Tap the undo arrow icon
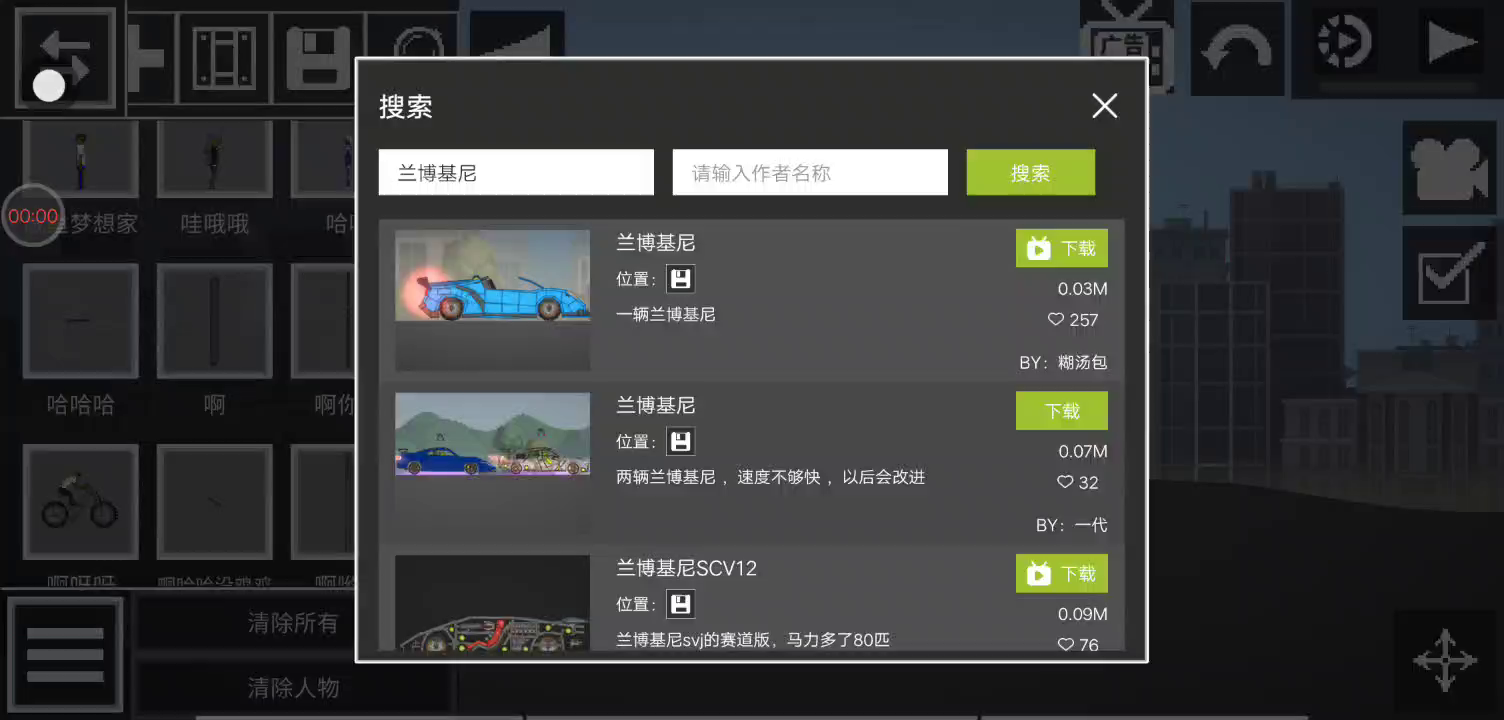1504x720 pixels. 1236,48
